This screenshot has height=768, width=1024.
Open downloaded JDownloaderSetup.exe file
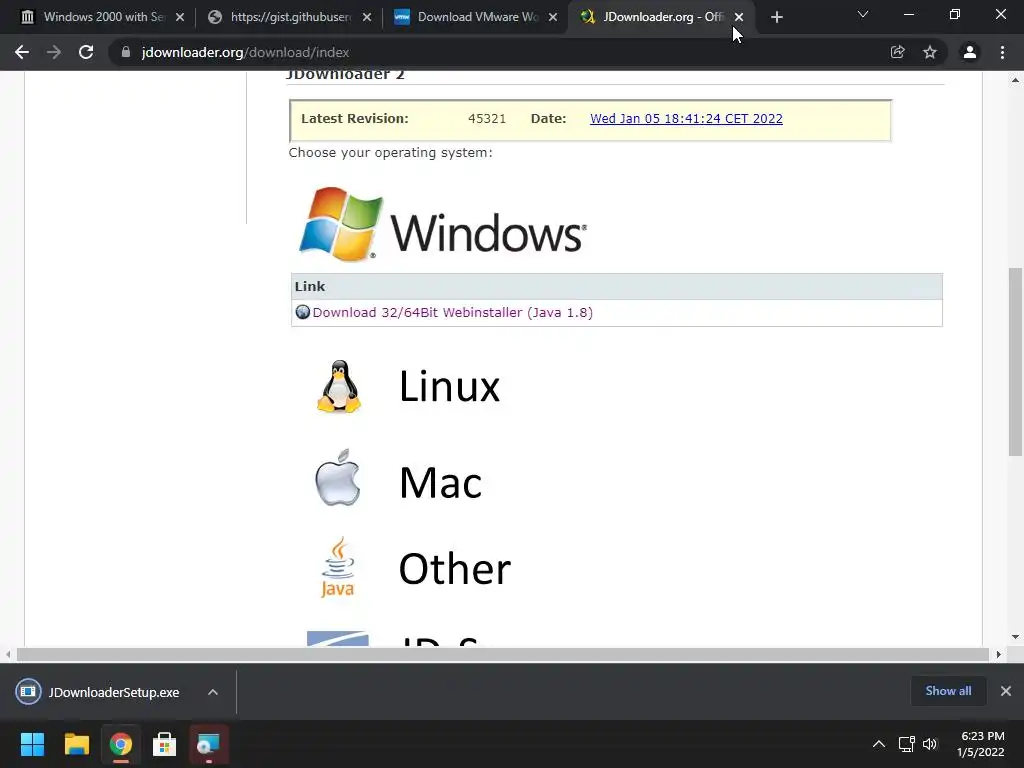tap(98, 692)
